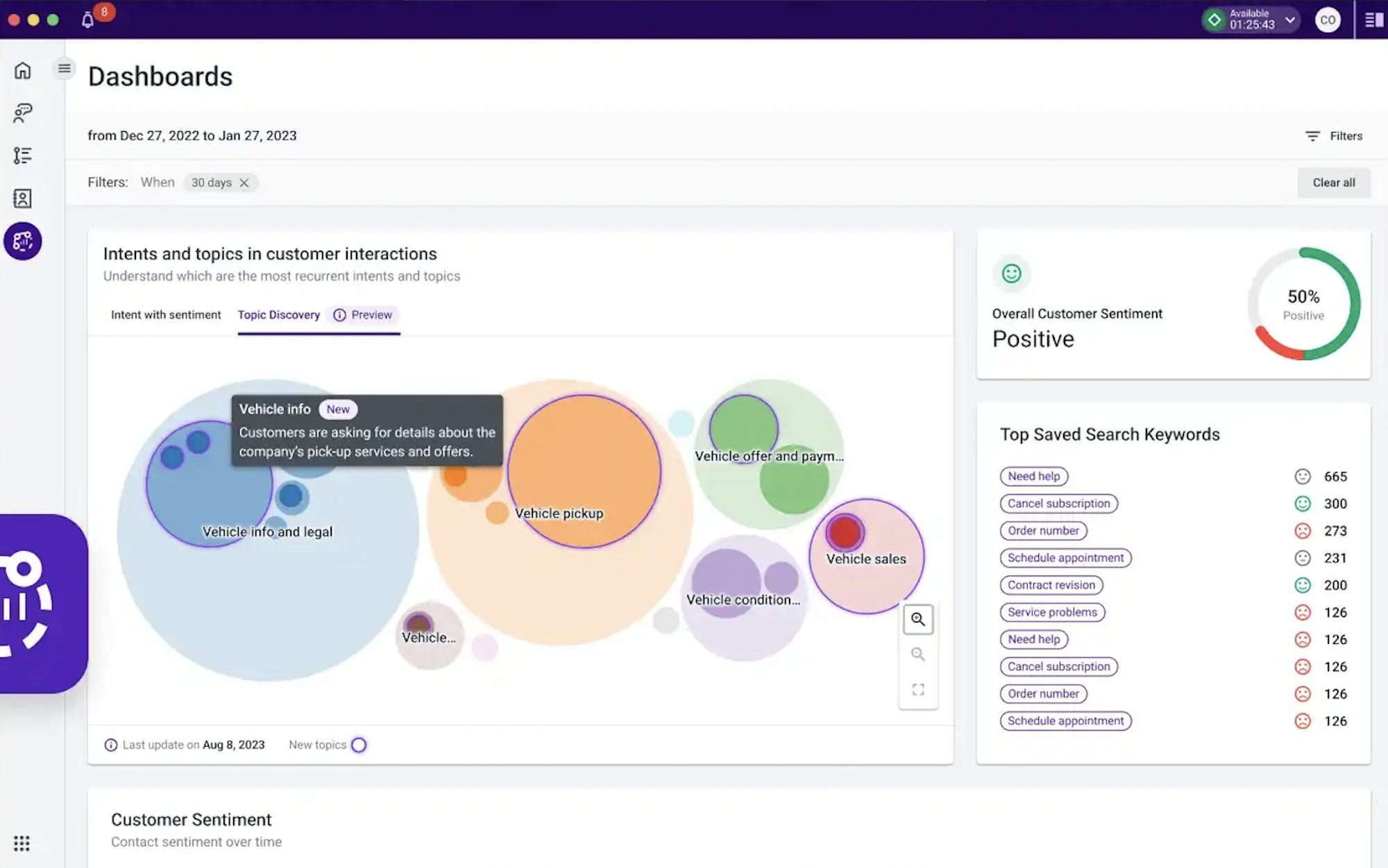Click the red bubble inside Vehicle sales
Viewport: 1388px width, 868px height.
point(845,532)
